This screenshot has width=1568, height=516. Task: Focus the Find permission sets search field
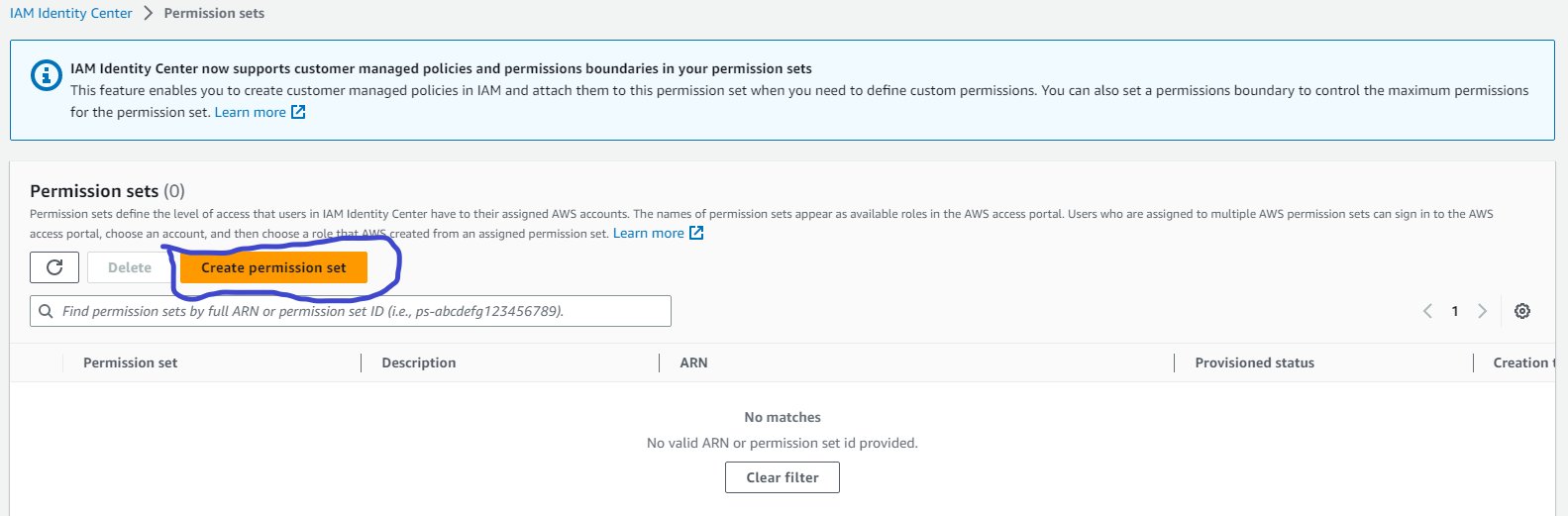(x=357, y=311)
